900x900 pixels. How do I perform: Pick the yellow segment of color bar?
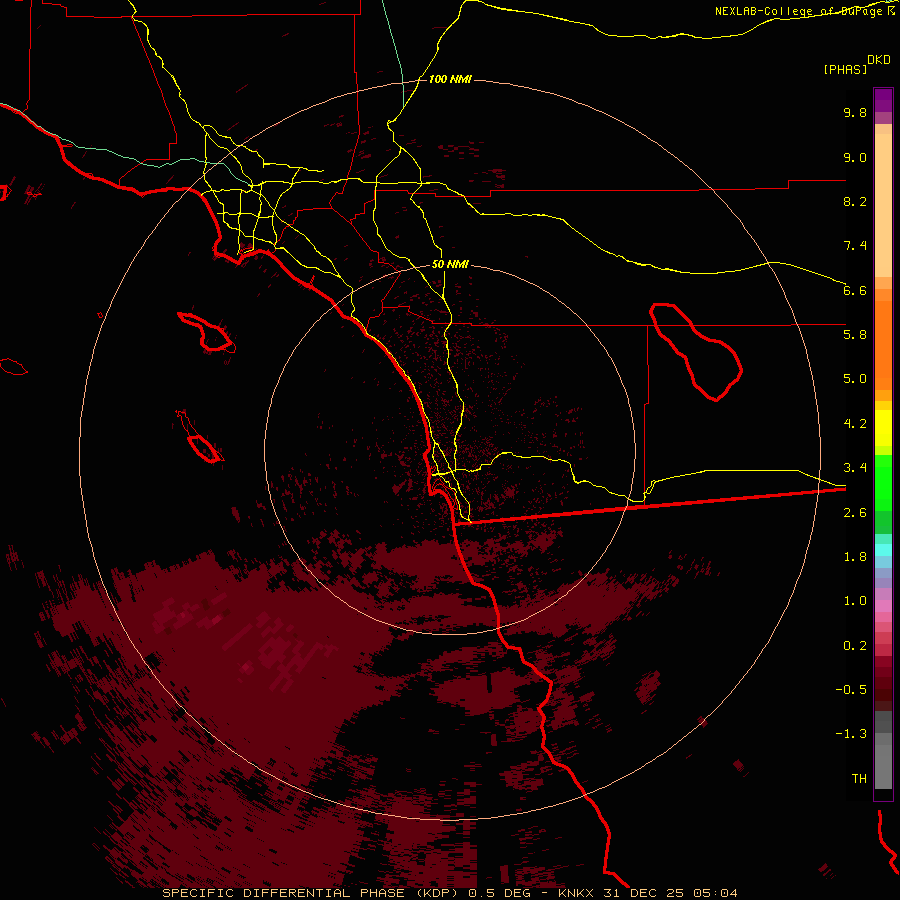(883, 428)
